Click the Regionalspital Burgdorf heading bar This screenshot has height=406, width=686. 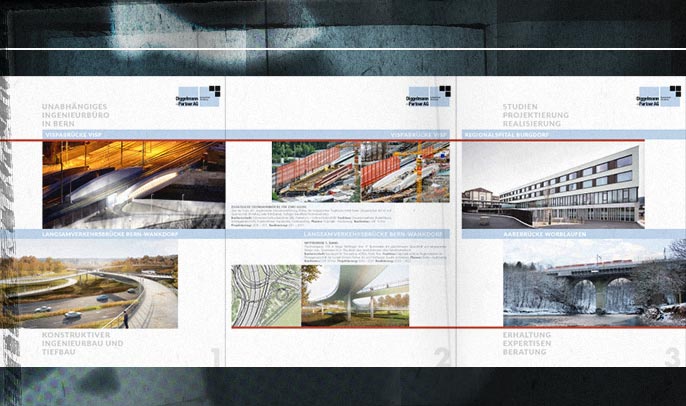point(553,133)
